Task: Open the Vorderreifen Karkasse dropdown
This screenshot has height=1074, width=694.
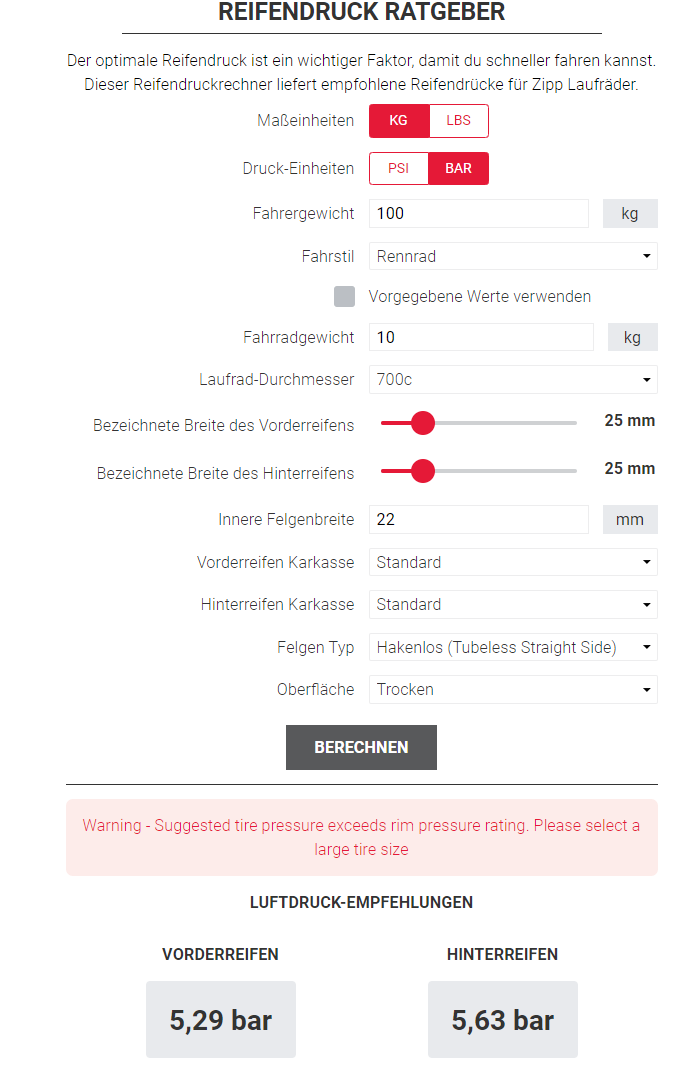Action: click(513, 562)
